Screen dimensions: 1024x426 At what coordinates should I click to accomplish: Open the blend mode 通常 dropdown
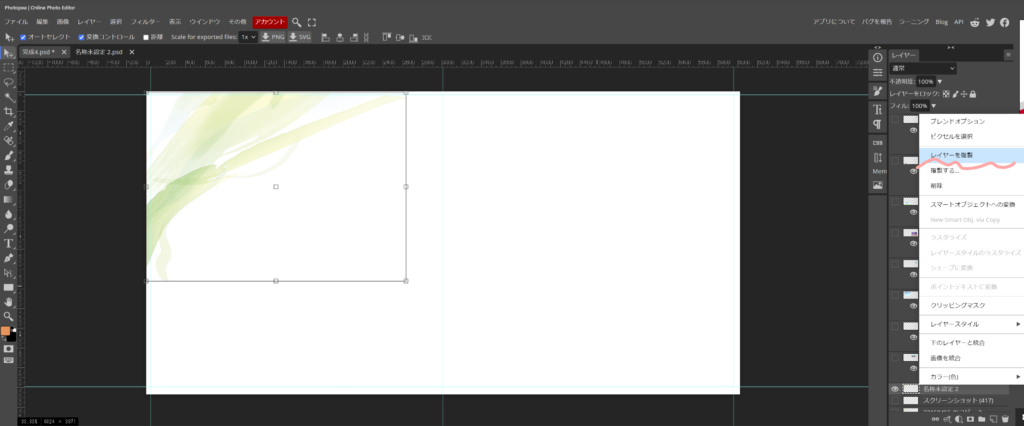click(923, 68)
